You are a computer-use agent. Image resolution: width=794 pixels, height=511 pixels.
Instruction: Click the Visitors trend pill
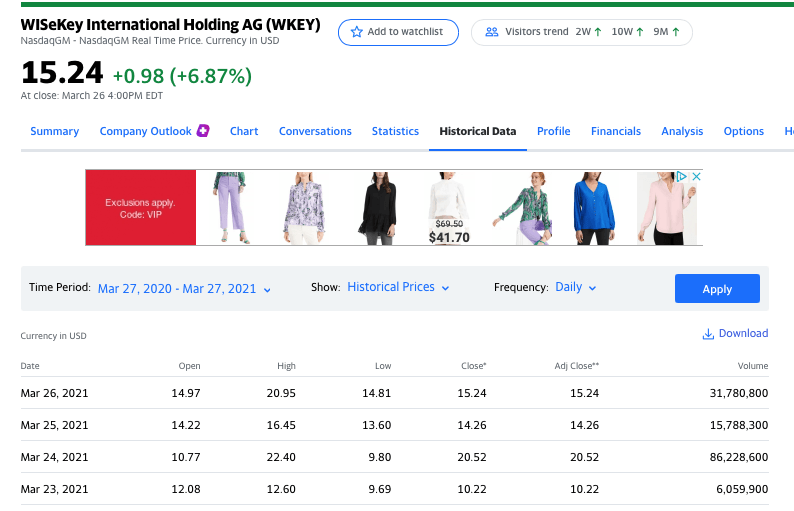581,32
